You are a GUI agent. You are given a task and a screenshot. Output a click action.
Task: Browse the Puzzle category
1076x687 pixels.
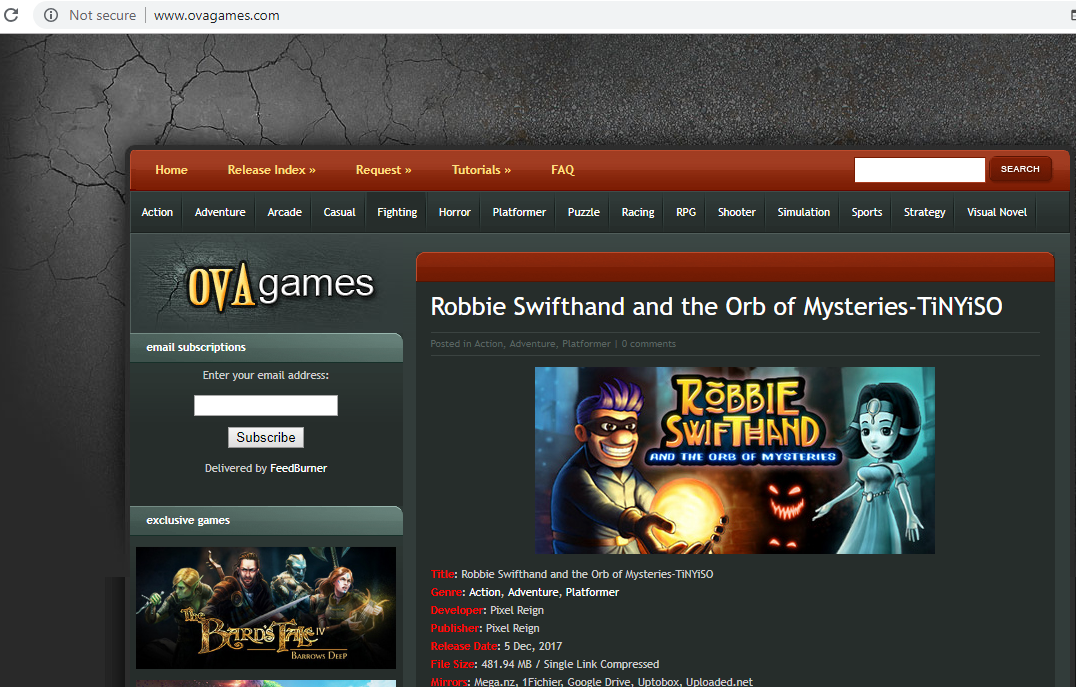(x=583, y=212)
